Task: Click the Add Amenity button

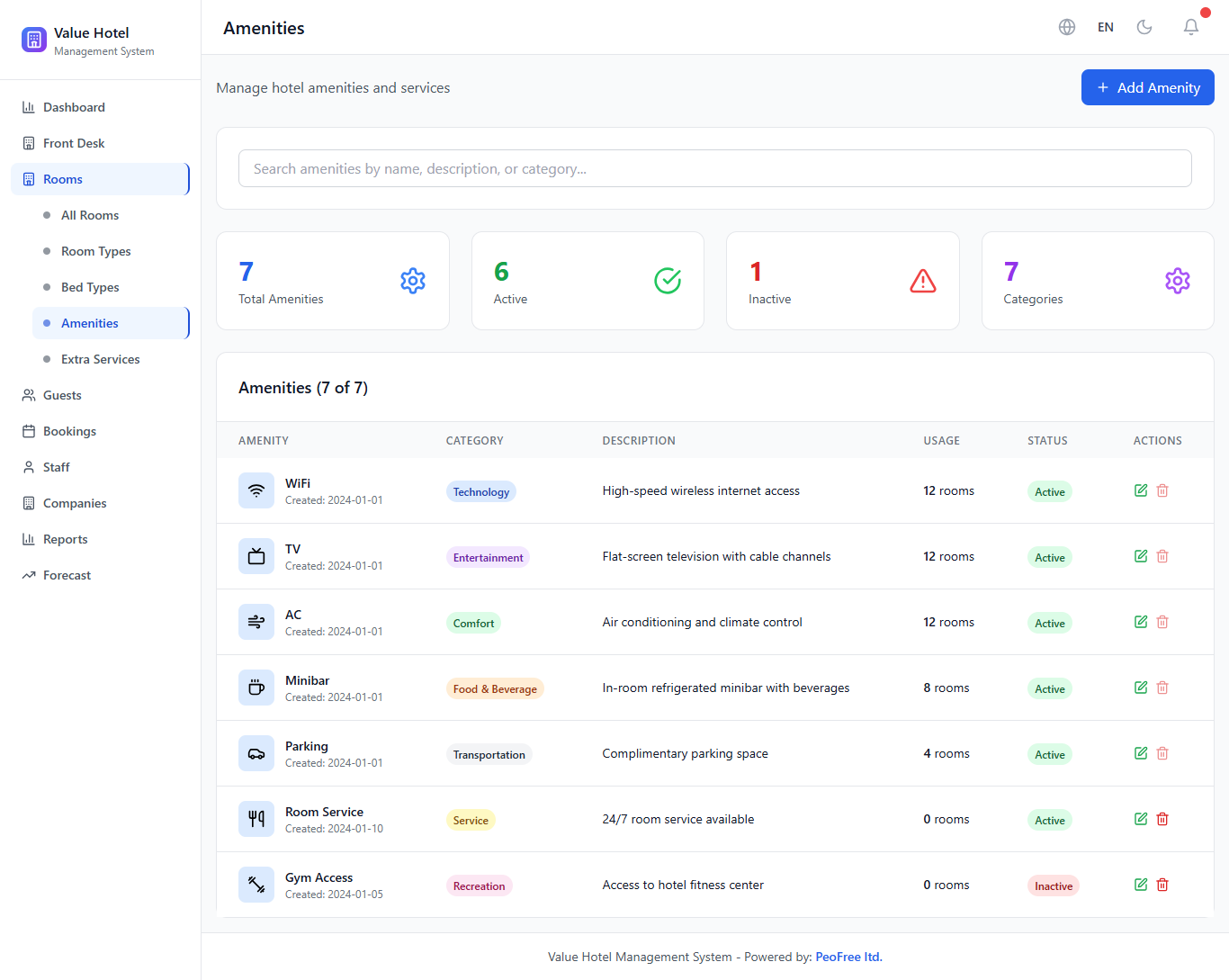Action: click(x=1147, y=87)
